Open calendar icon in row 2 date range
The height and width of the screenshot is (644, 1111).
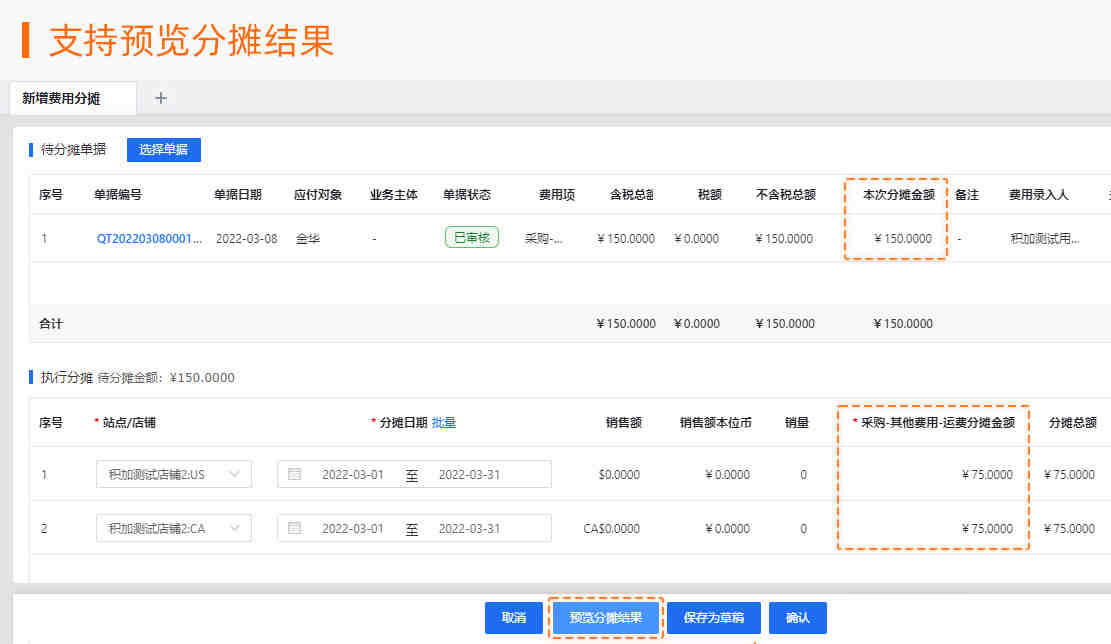[x=295, y=528]
